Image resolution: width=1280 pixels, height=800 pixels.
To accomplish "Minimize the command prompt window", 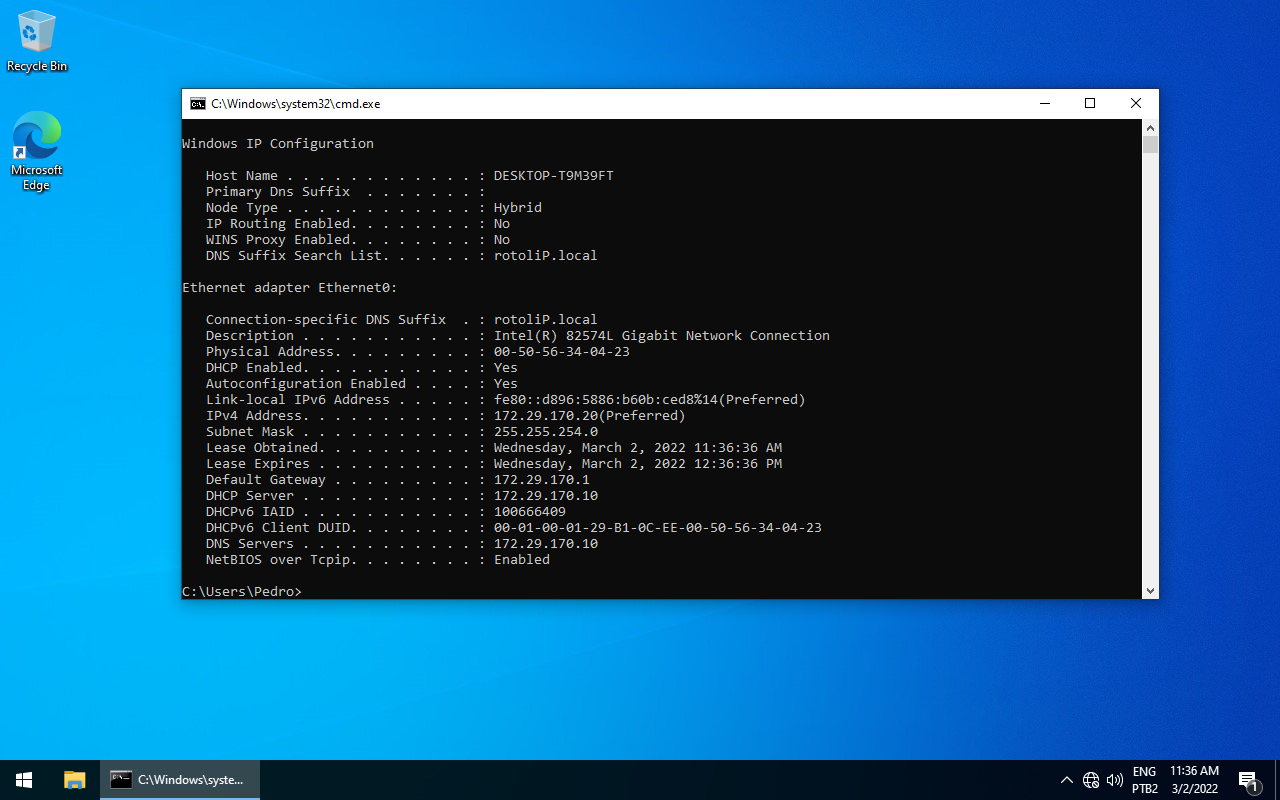I will 1044,103.
